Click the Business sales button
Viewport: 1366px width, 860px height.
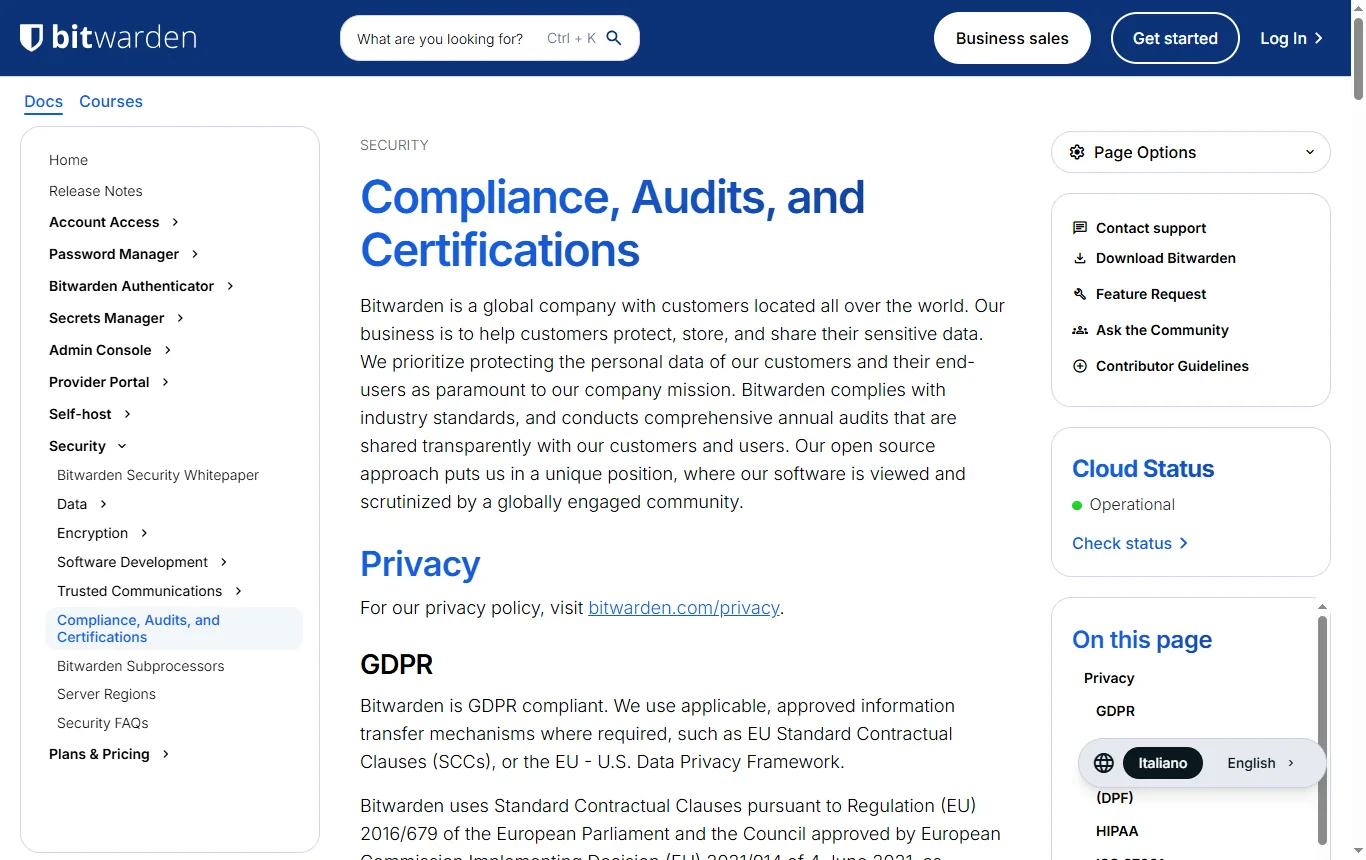pyautogui.click(x=1012, y=38)
